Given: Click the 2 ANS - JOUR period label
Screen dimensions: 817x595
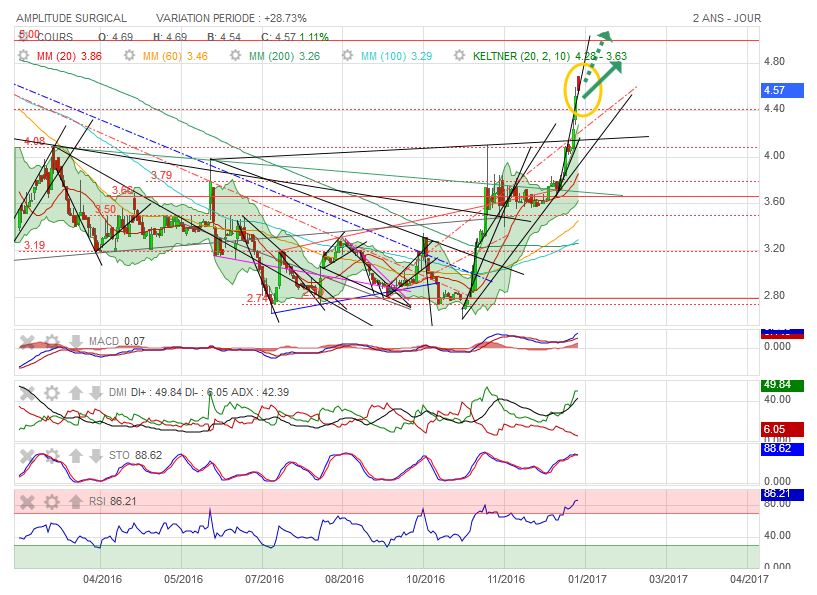Looking at the screenshot, I should pyautogui.click(x=727, y=18).
